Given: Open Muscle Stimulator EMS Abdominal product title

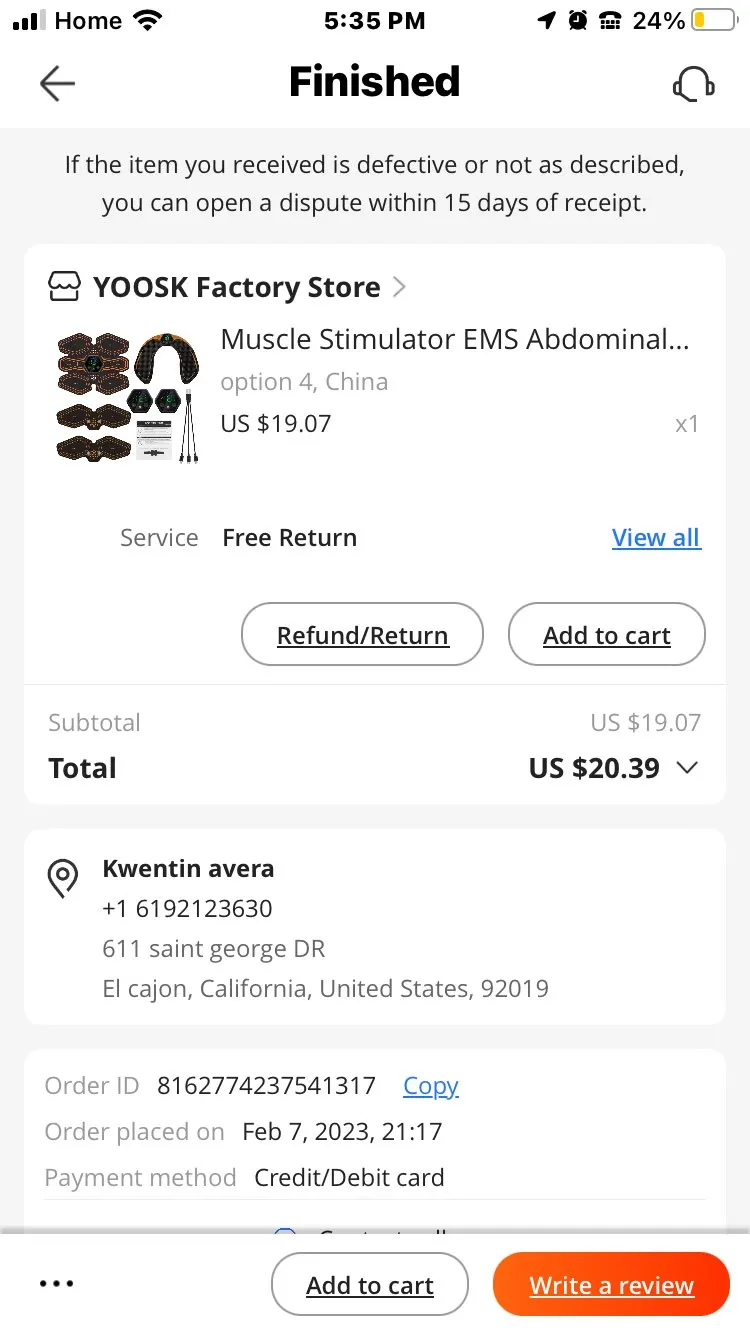Looking at the screenshot, I should click(x=455, y=340).
